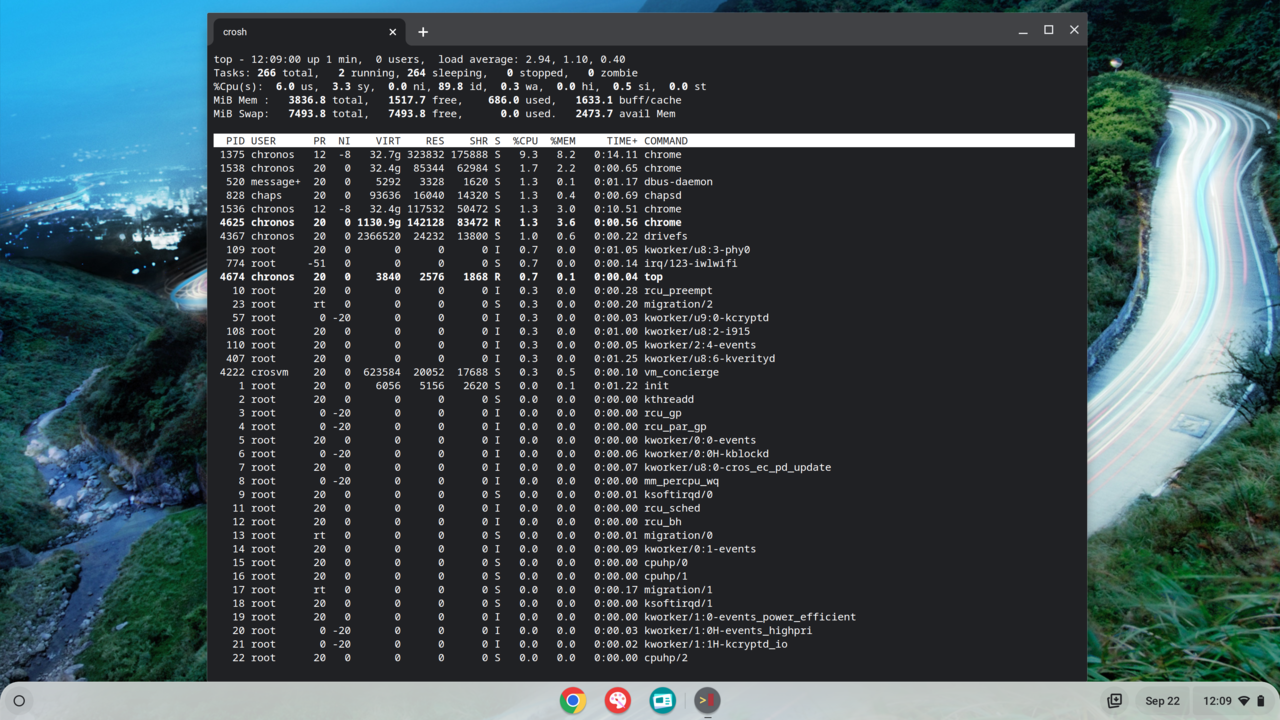Select the drivefs process name
Image resolution: width=1280 pixels, height=720 pixels.
coord(666,236)
